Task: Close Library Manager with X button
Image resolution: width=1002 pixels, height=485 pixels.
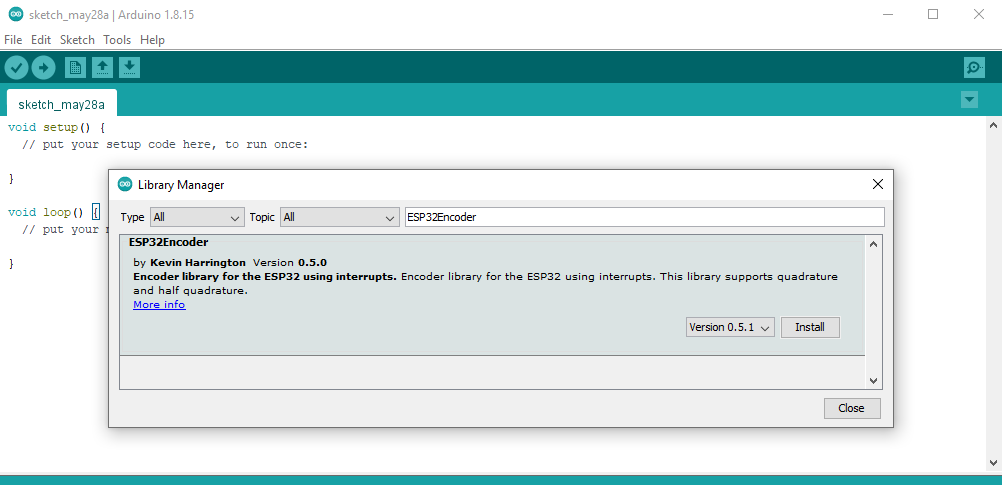Action: 878,185
